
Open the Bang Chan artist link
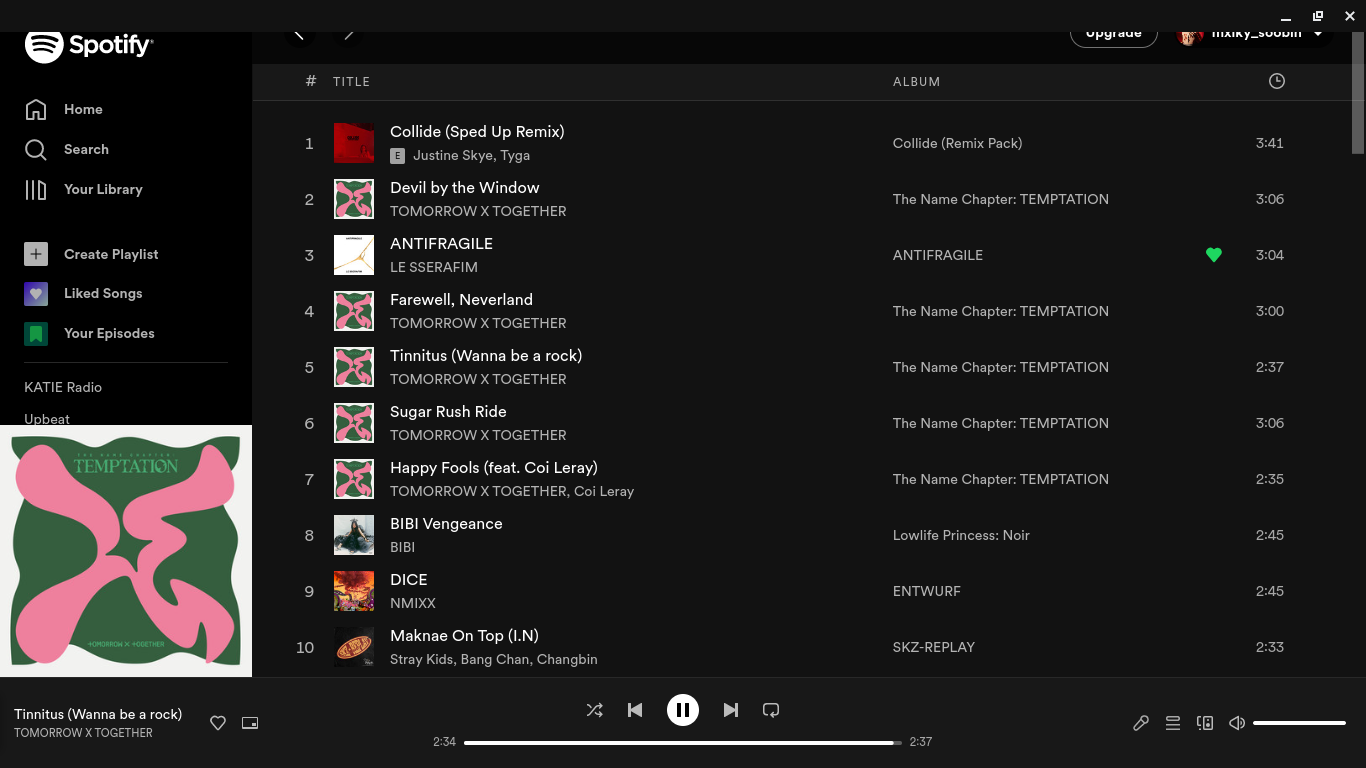point(494,659)
